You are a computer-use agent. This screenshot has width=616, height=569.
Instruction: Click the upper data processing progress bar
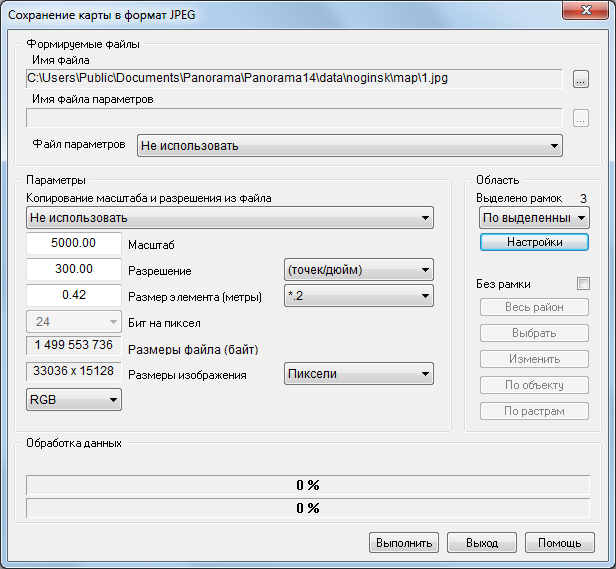307,485
